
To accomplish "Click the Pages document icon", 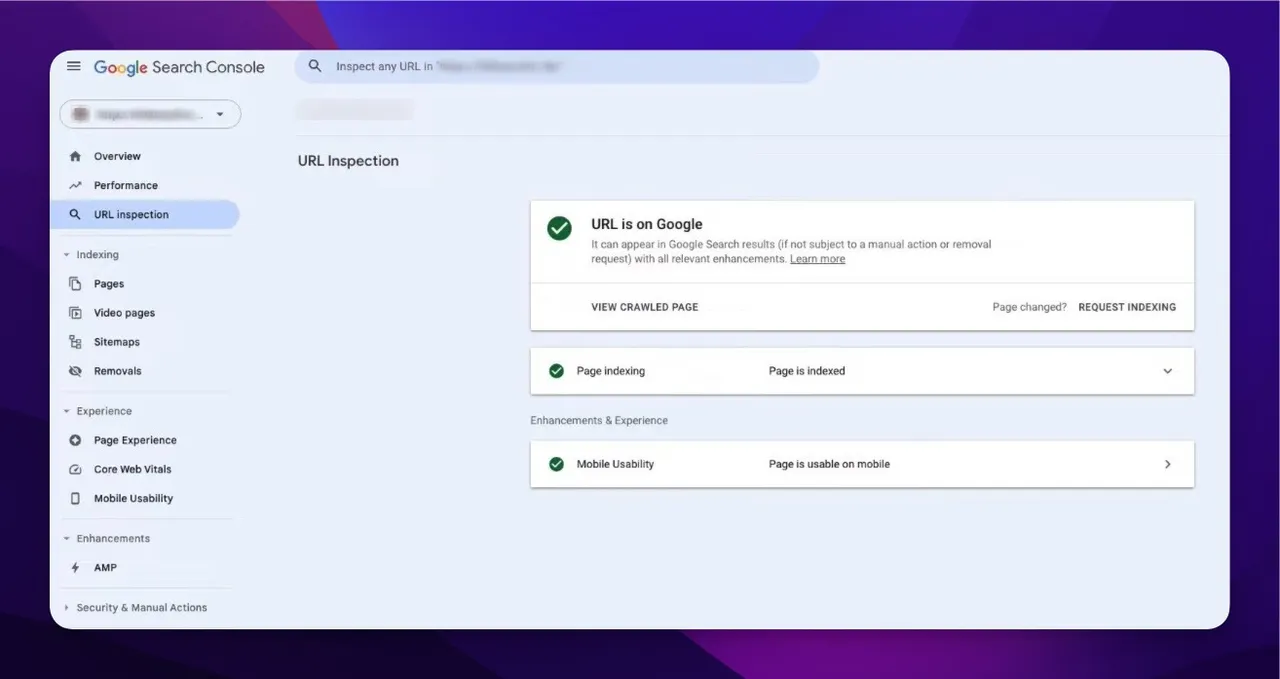I will [x=75, y=284].
